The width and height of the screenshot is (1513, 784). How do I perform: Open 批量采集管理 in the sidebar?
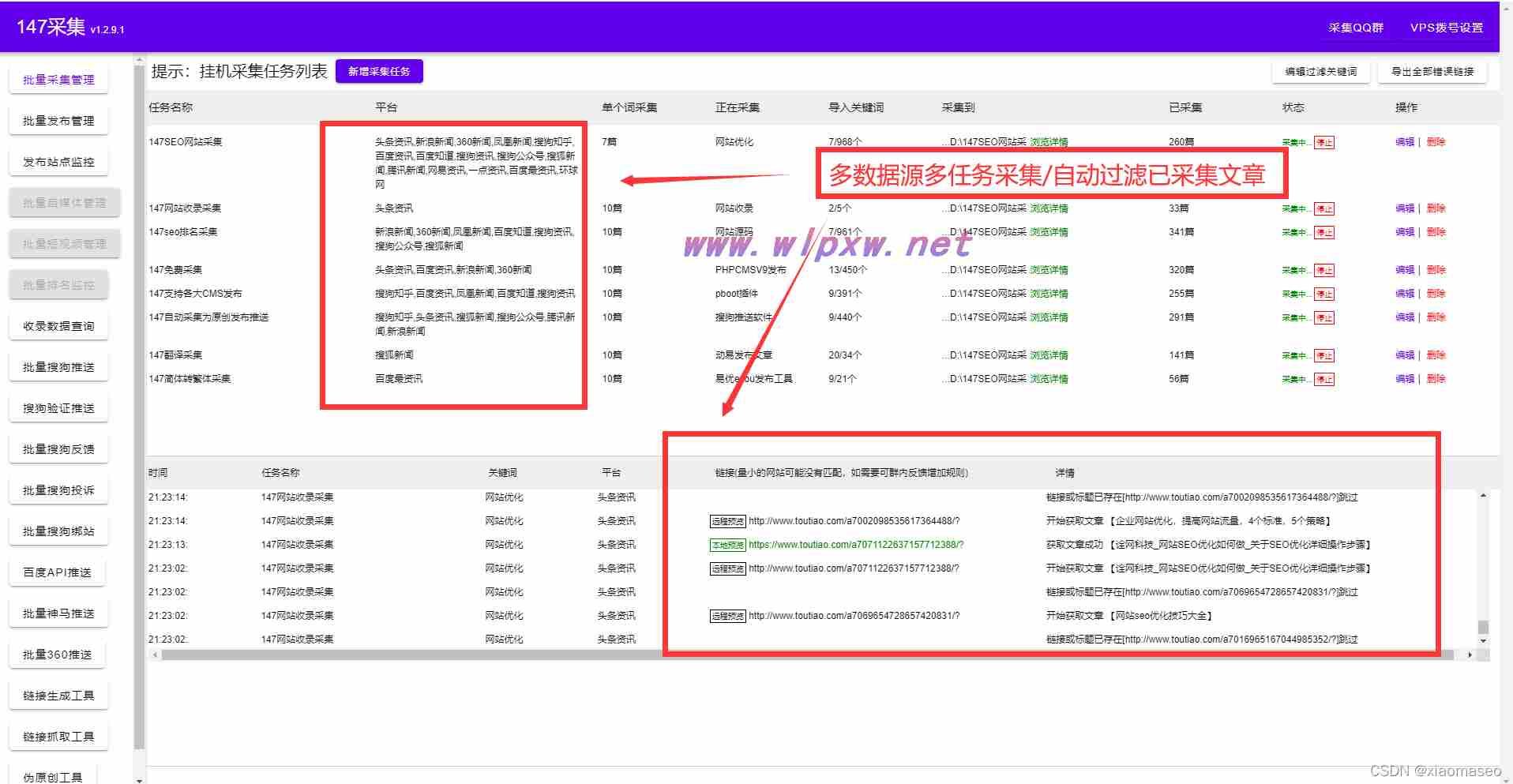pyautogui.click(x=58, y=80)
